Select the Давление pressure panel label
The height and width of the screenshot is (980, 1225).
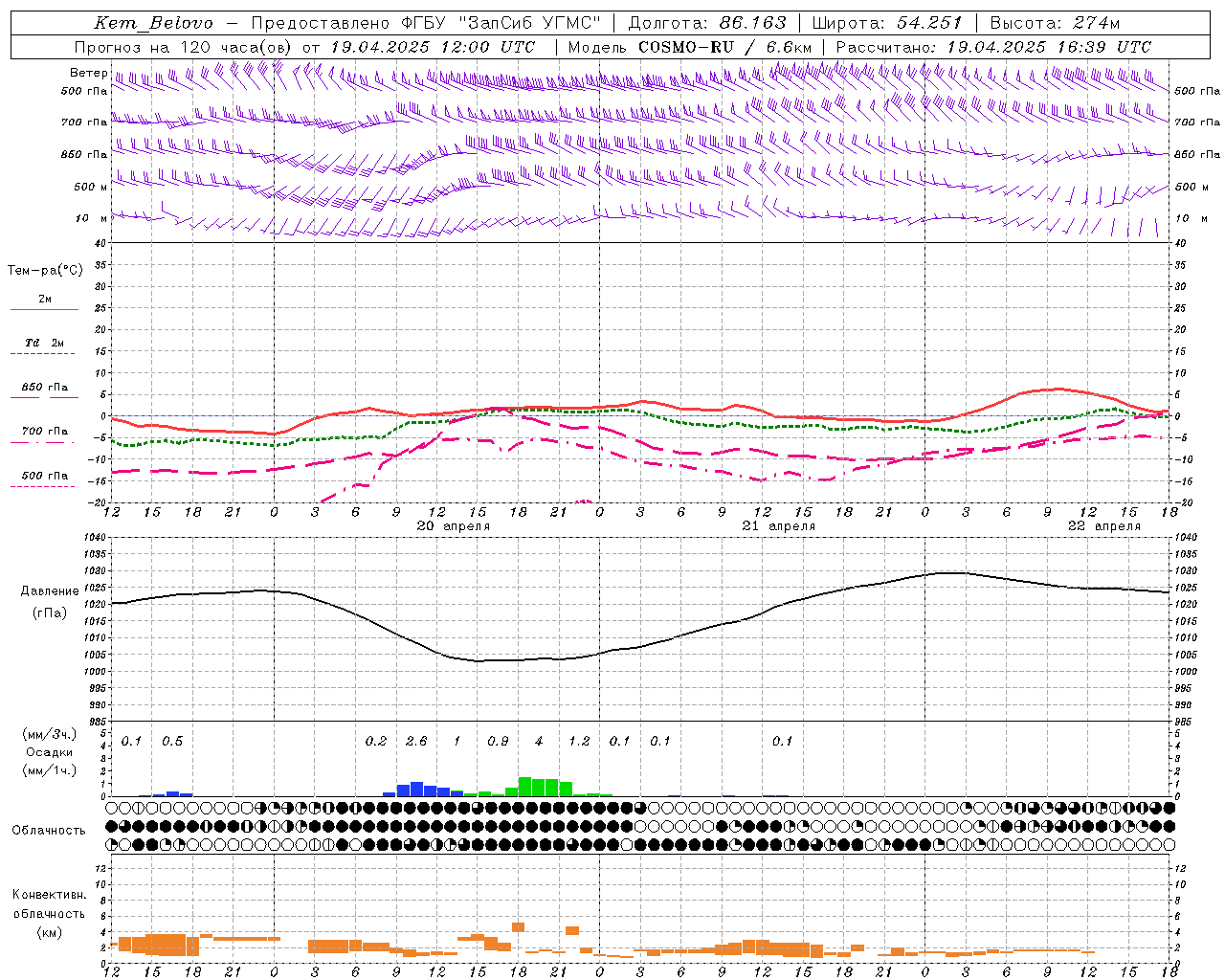(x=50, y=591)
